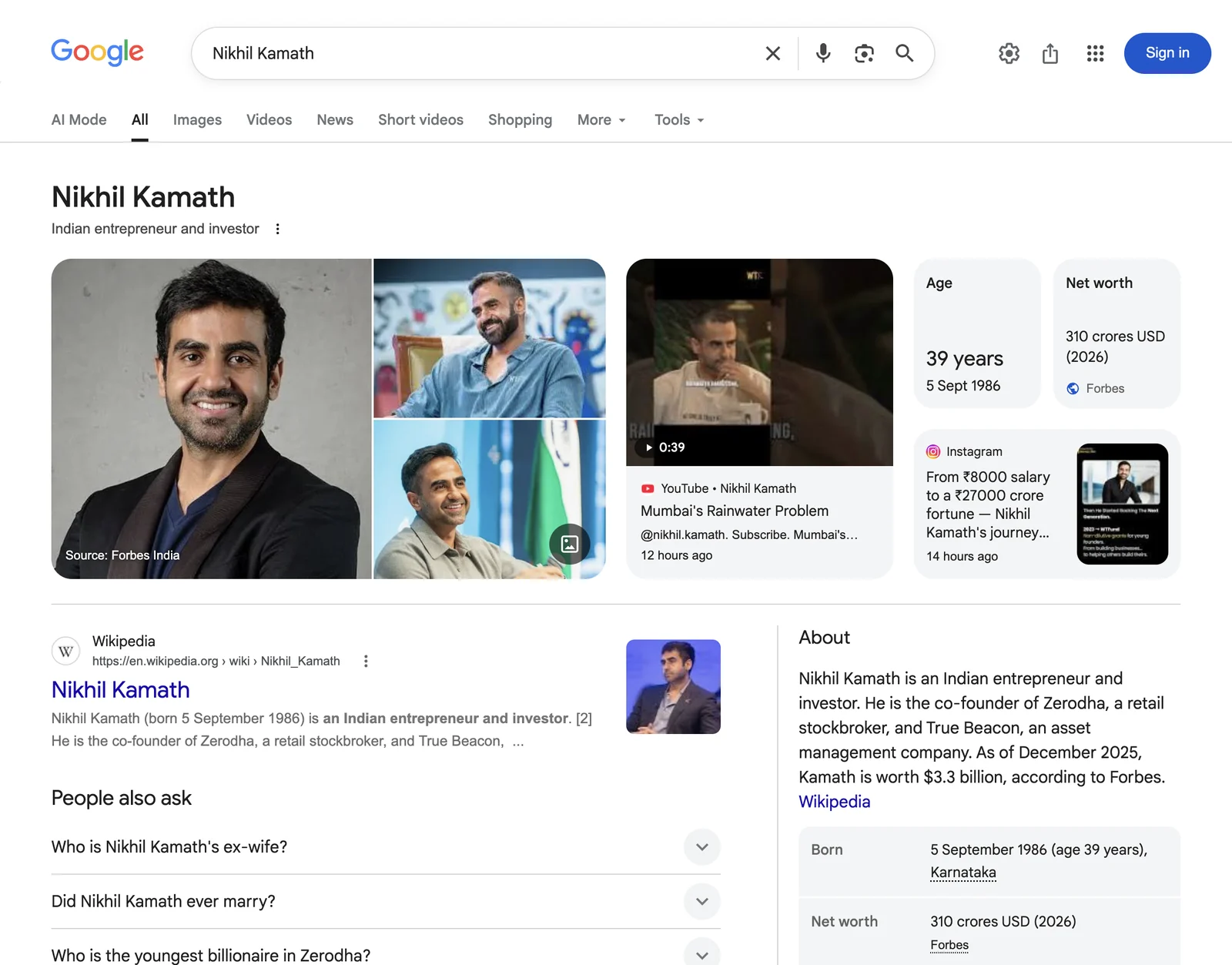Click the "12 hours ago" video timestamp
Viewport: 1232px width, 965px height.
click(677, 555)
